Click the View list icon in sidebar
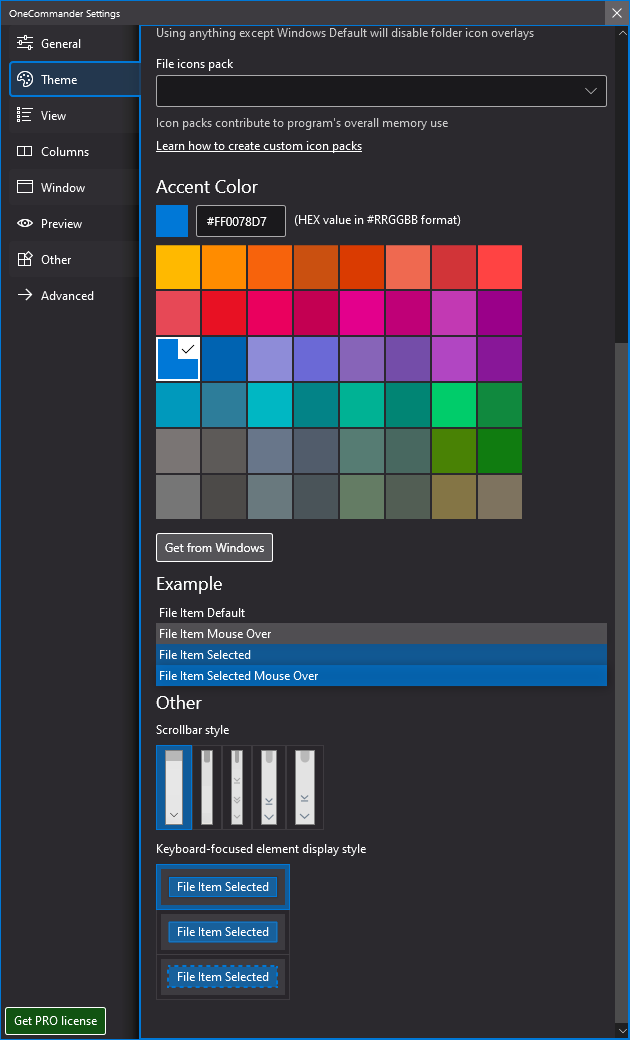 (25, 116)
